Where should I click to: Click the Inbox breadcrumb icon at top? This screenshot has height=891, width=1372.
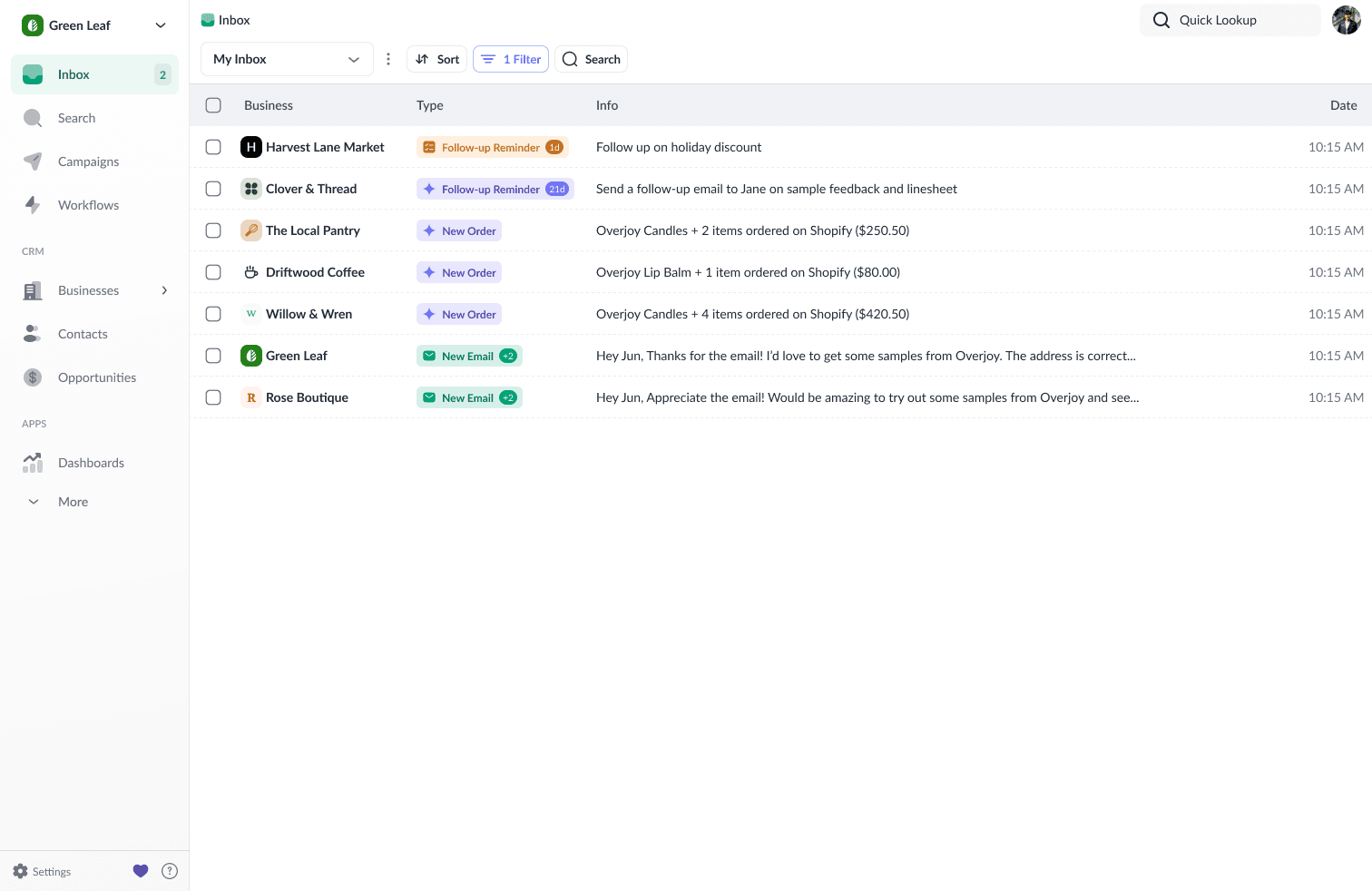pyautogui.click(x=208, y=20)
